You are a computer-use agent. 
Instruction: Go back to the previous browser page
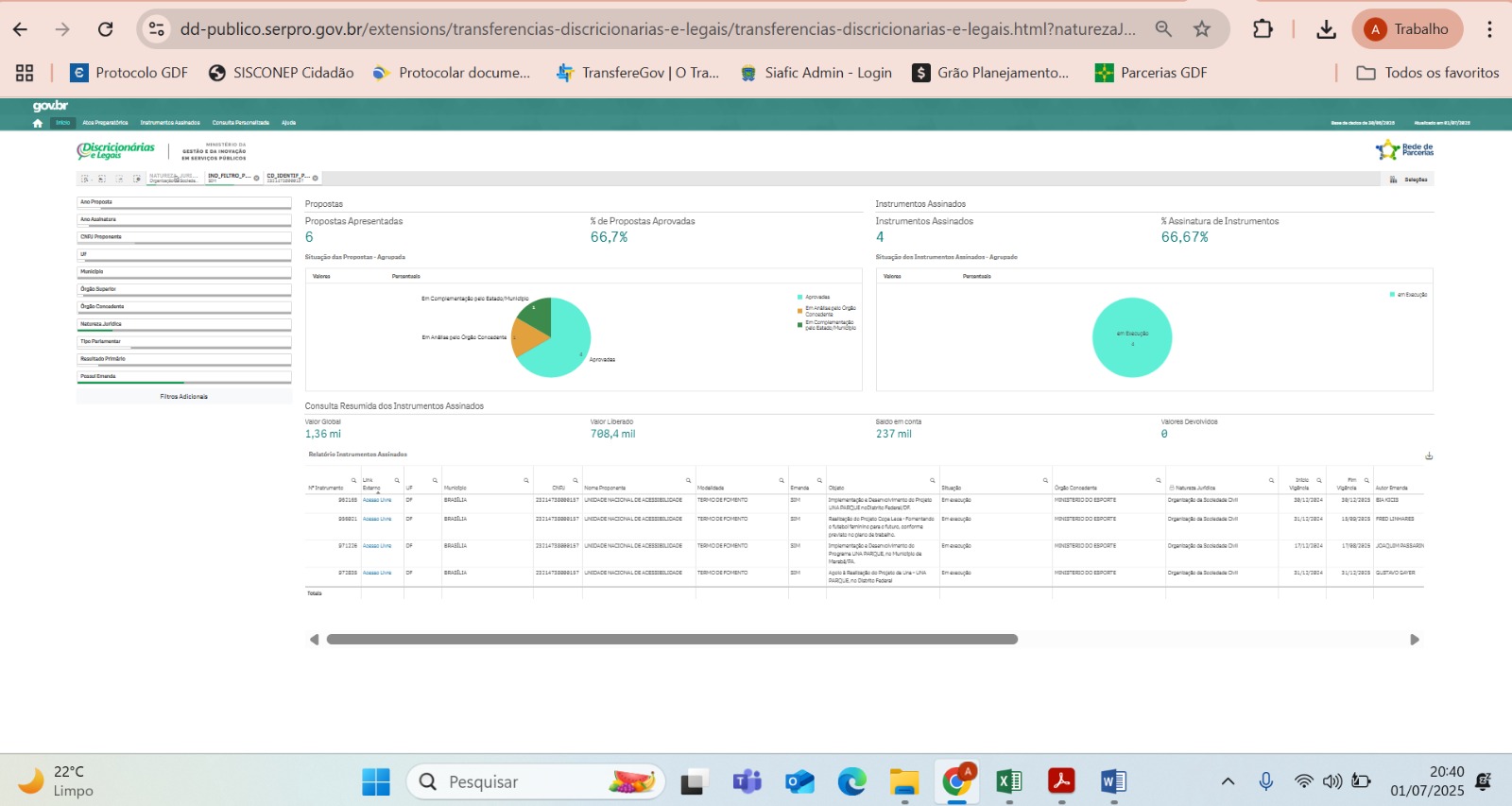point(20,29)
